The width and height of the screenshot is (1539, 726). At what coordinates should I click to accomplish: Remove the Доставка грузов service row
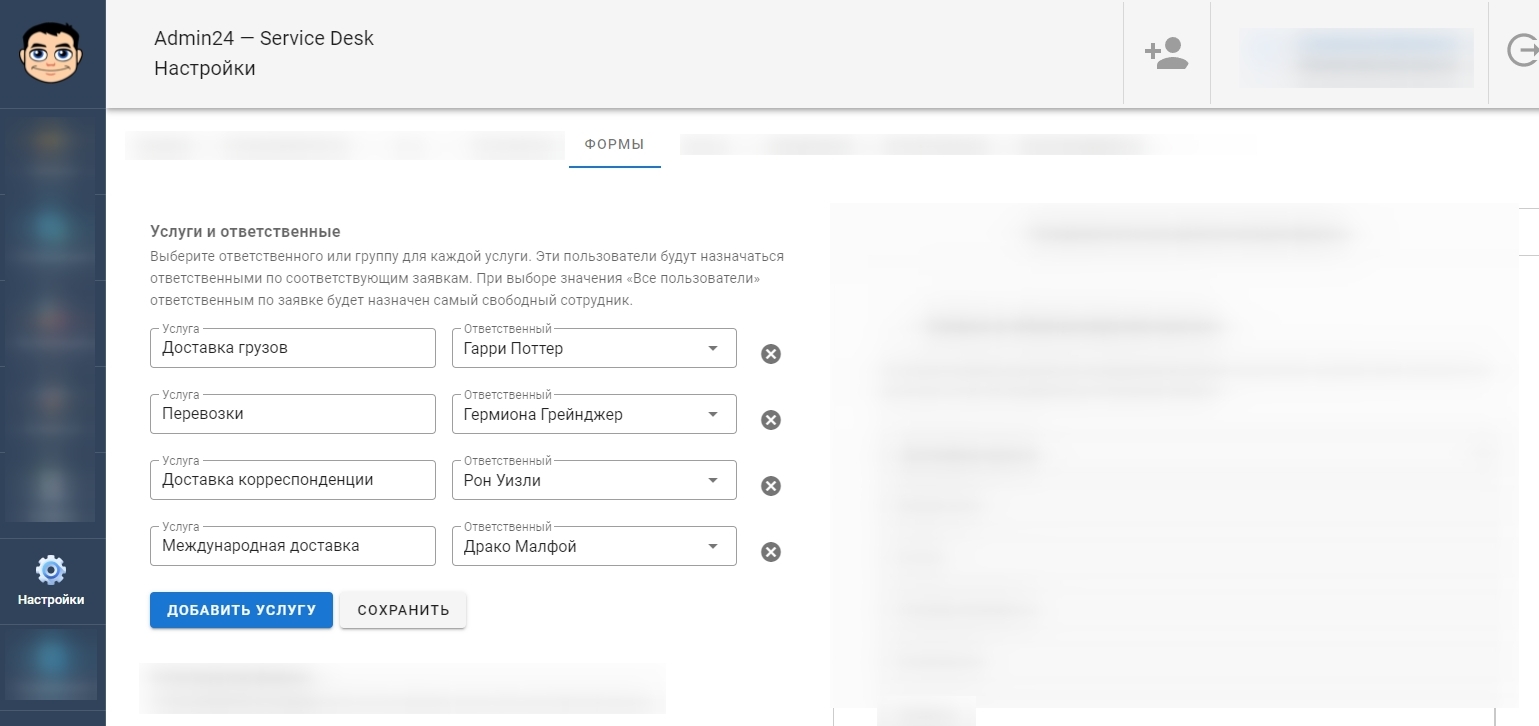coord(771,353)
